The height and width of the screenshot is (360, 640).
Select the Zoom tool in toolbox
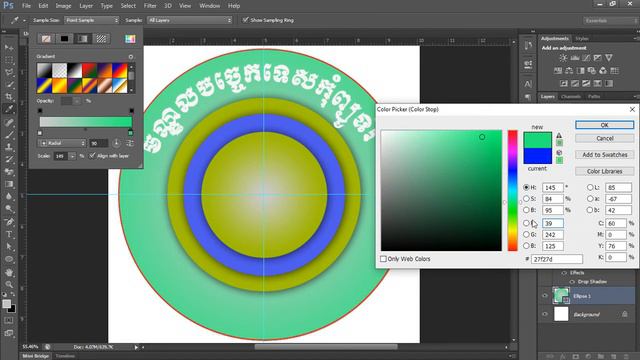coord(9,284)
